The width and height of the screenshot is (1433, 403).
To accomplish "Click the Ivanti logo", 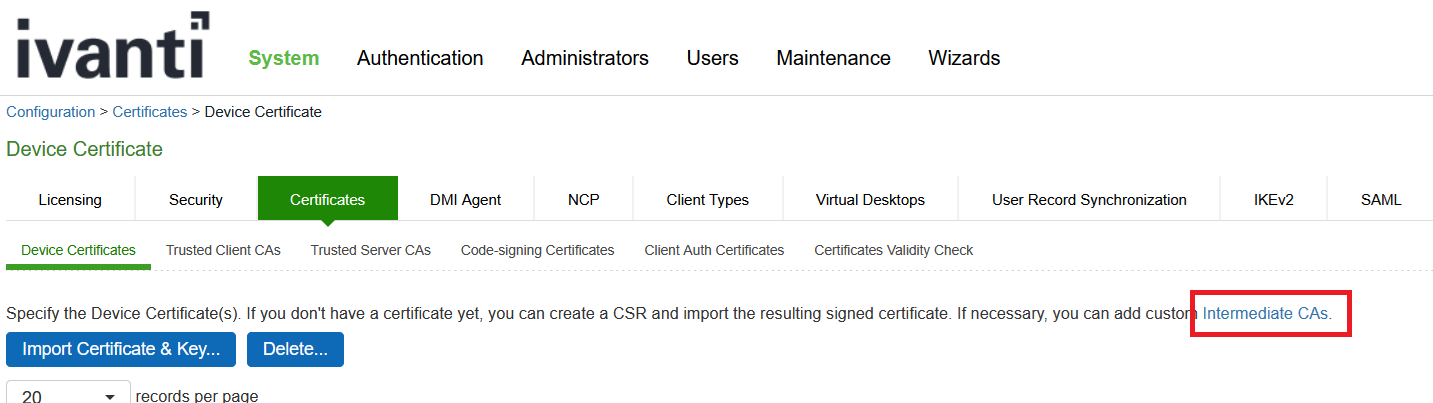I will click(112, 46).
